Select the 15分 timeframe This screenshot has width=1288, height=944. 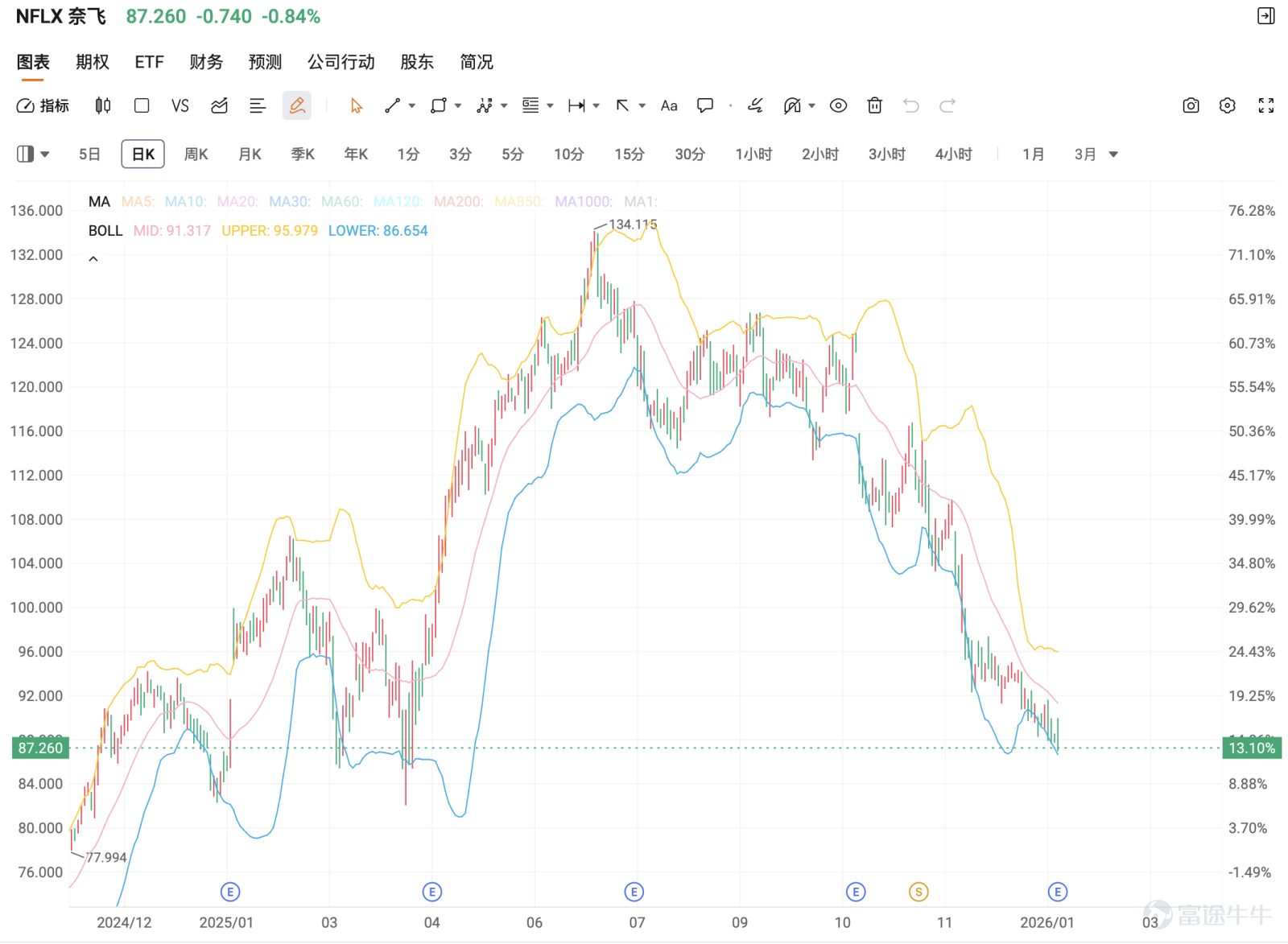(630, 154)
